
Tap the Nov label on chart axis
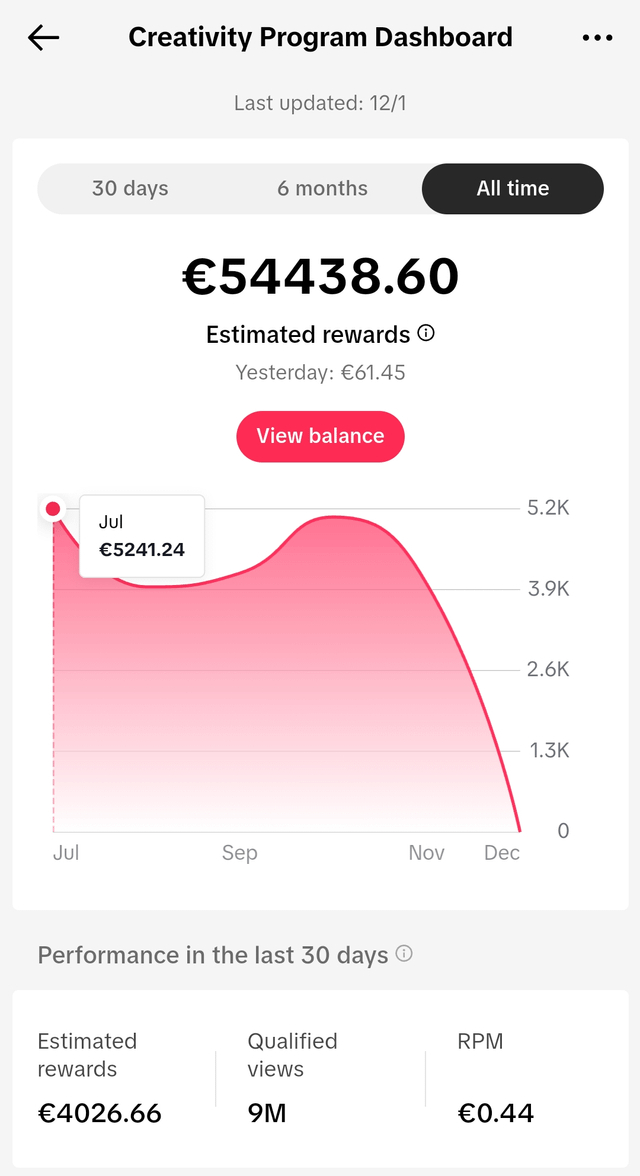(x=427, y=853)
